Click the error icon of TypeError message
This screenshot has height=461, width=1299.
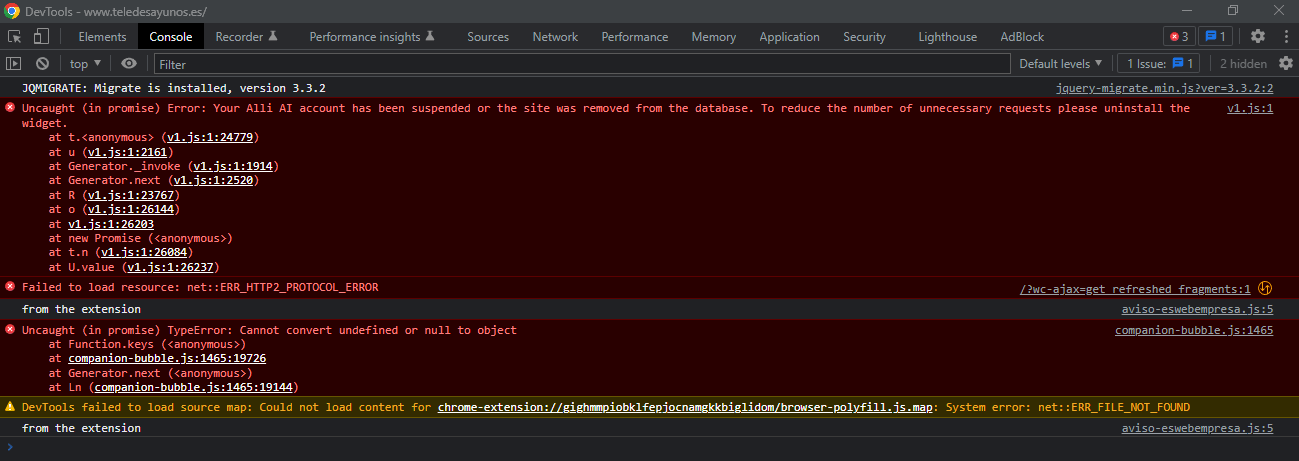[11, 330]
